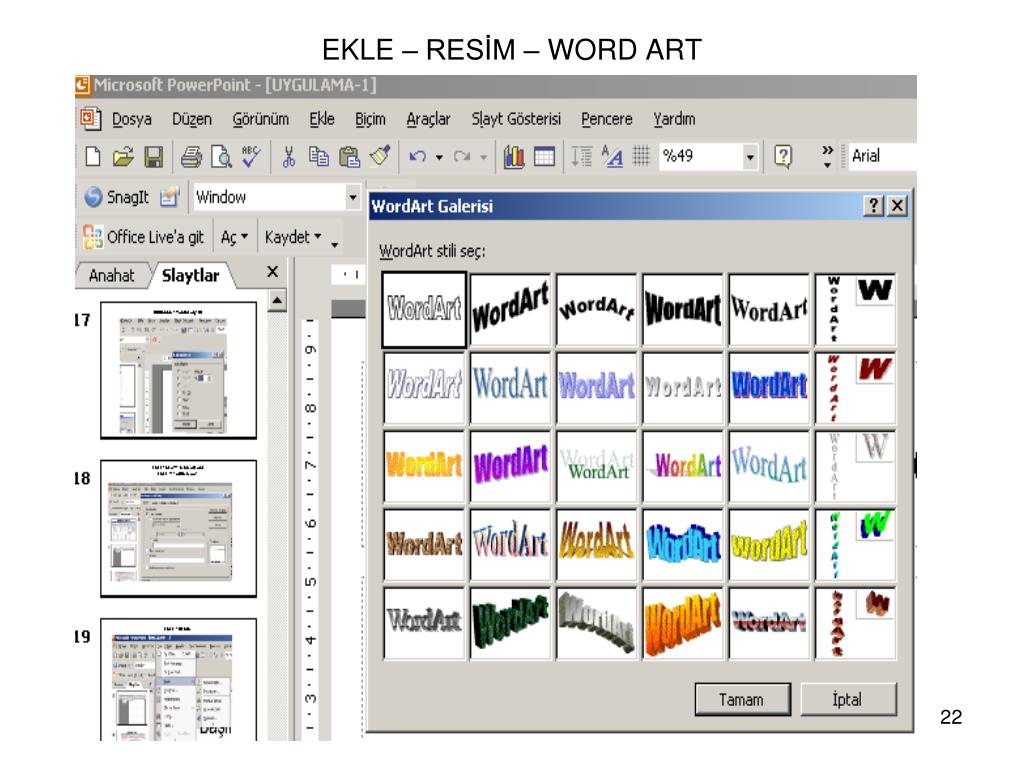Open the Pencere menu

coord(607,120)
